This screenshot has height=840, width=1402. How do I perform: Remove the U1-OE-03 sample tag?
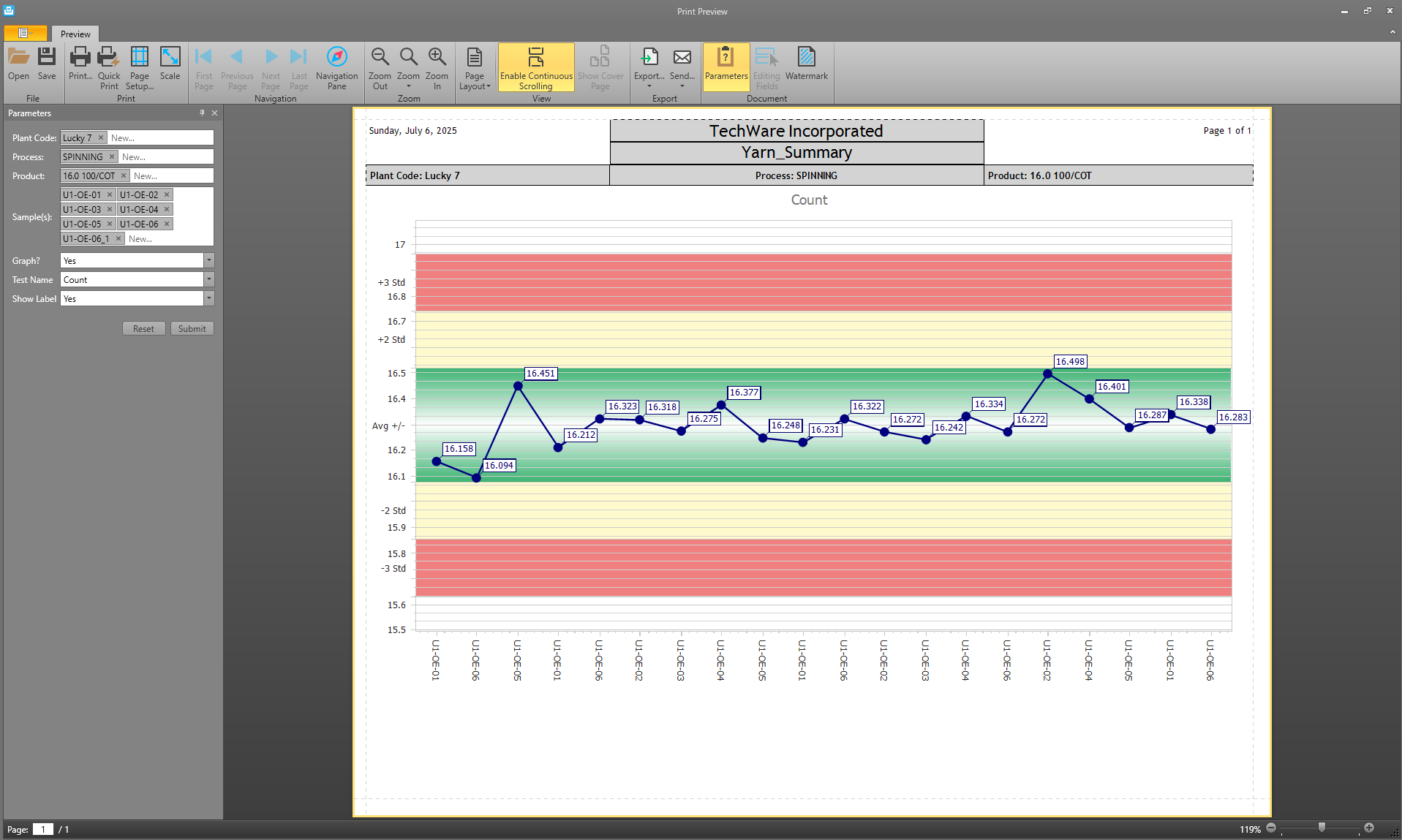point(110,210)
